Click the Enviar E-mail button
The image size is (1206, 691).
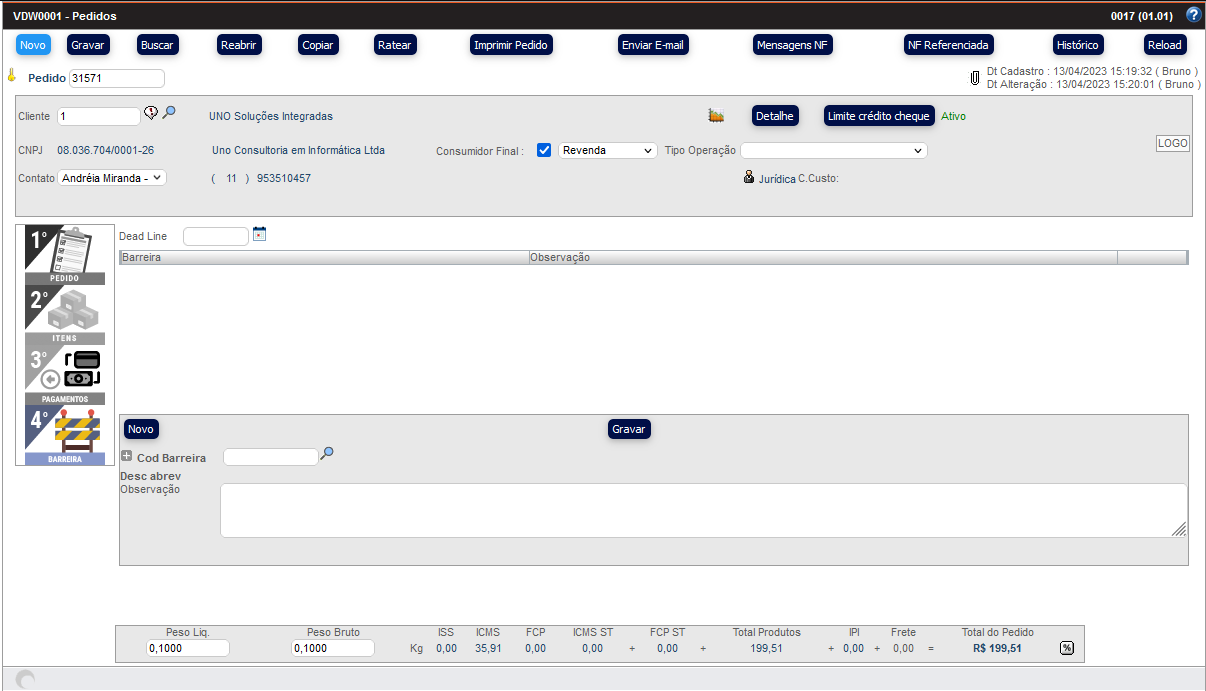tap(653, 45)
